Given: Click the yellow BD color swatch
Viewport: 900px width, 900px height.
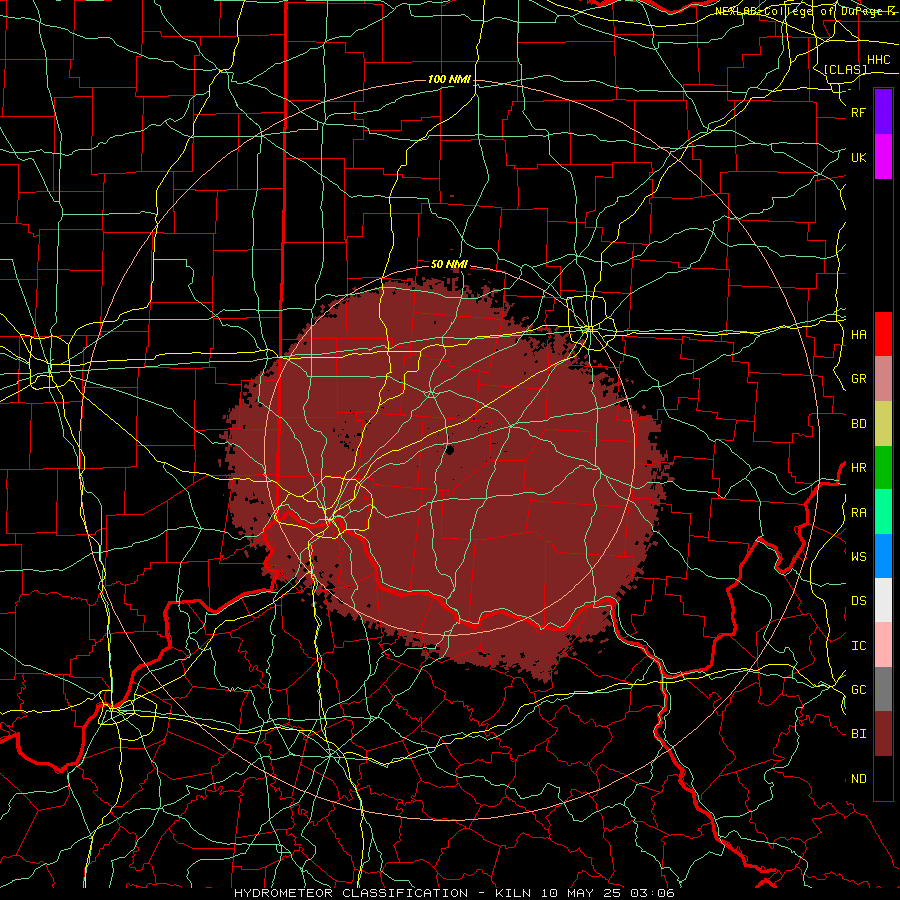Looking at the screenshot, I should [883, 424].
